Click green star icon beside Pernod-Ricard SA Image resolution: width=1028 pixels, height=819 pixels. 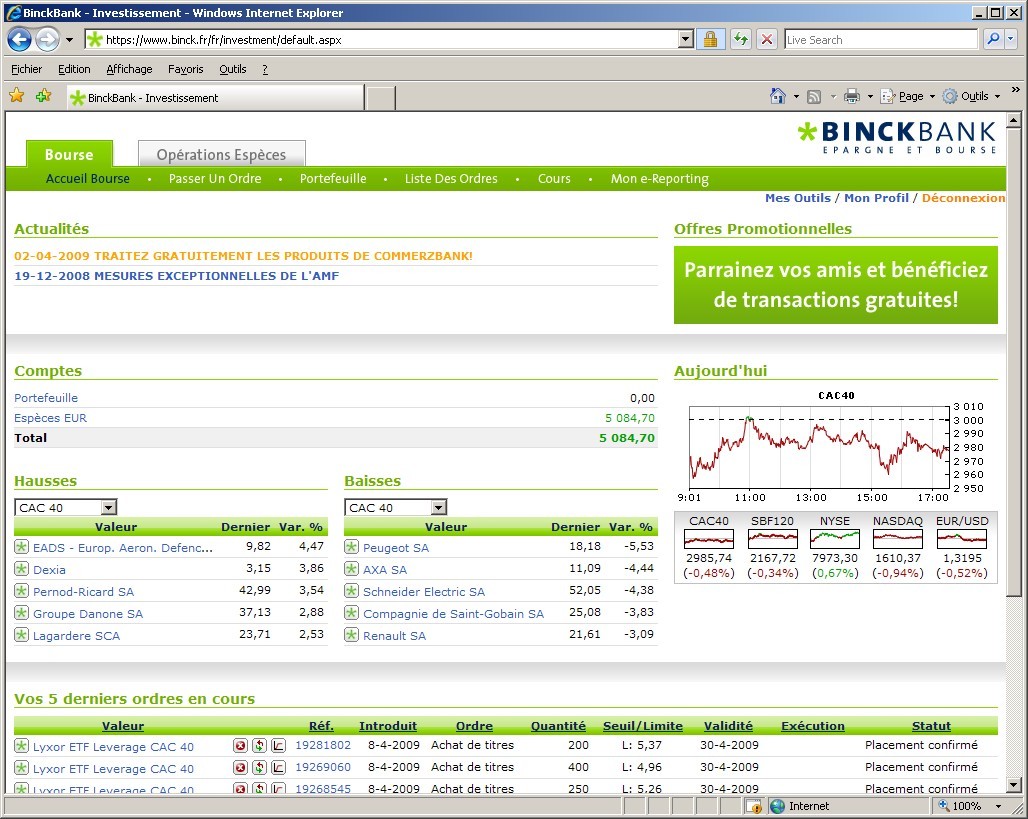[22, 591]
